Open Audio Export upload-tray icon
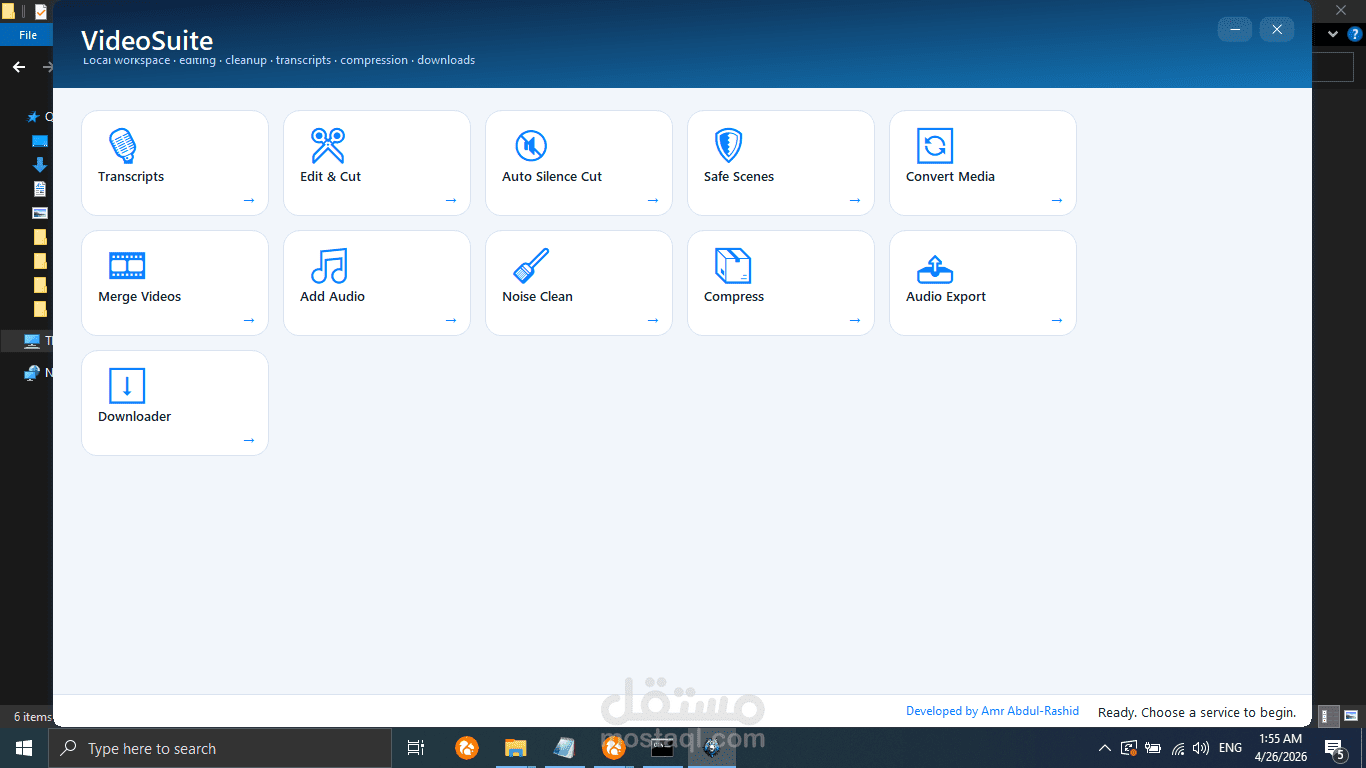This screenshot has width=1366, height=768. click(935, 268)
